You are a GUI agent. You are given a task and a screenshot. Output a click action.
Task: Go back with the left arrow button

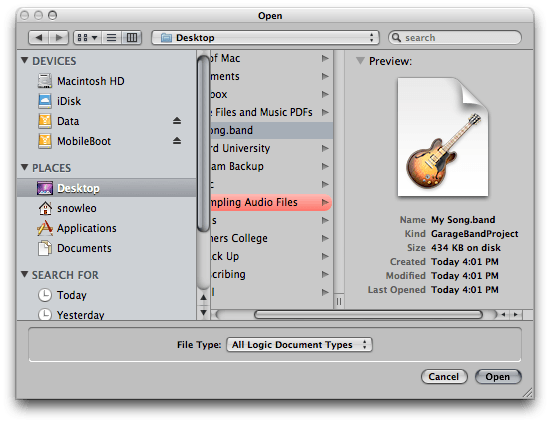39,38
